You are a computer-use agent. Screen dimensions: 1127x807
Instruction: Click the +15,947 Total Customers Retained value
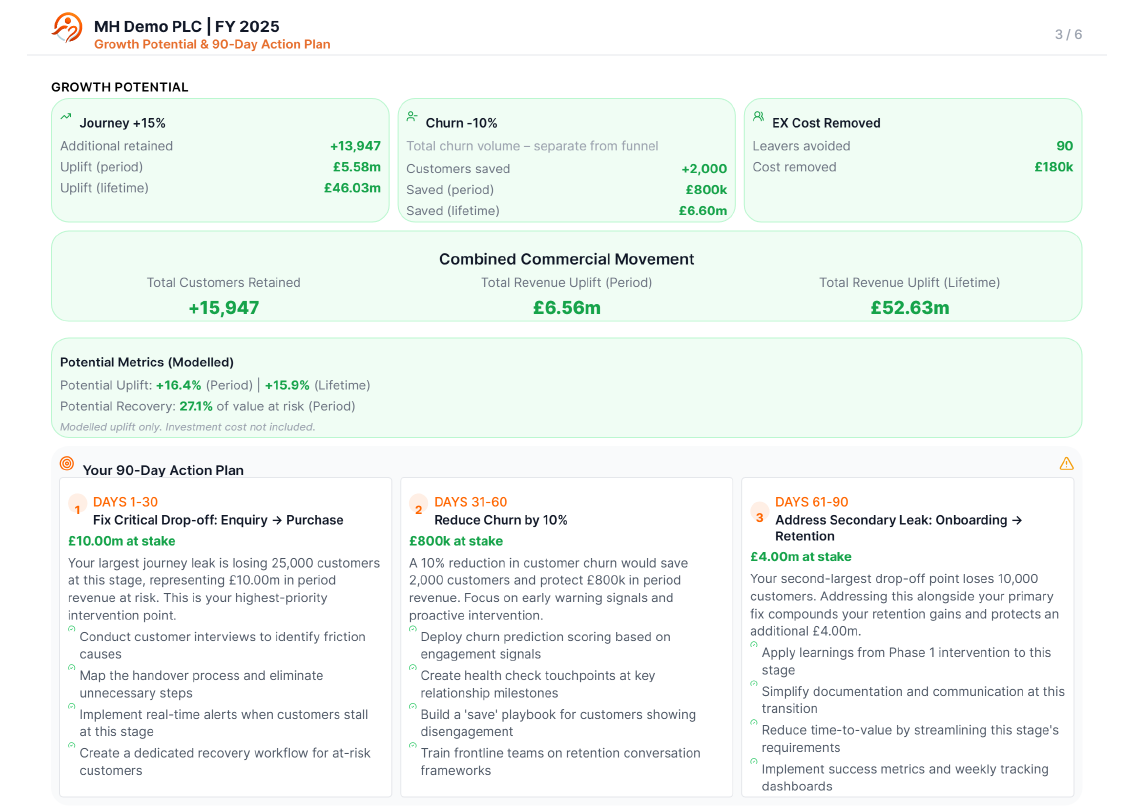tap(223, 308)
